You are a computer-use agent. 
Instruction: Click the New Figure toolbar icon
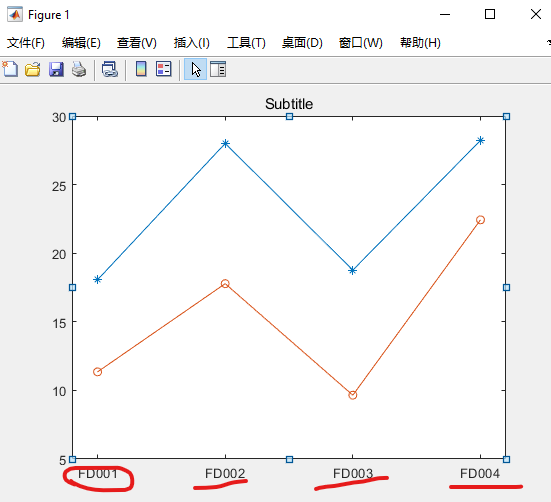tap(10, 69)
